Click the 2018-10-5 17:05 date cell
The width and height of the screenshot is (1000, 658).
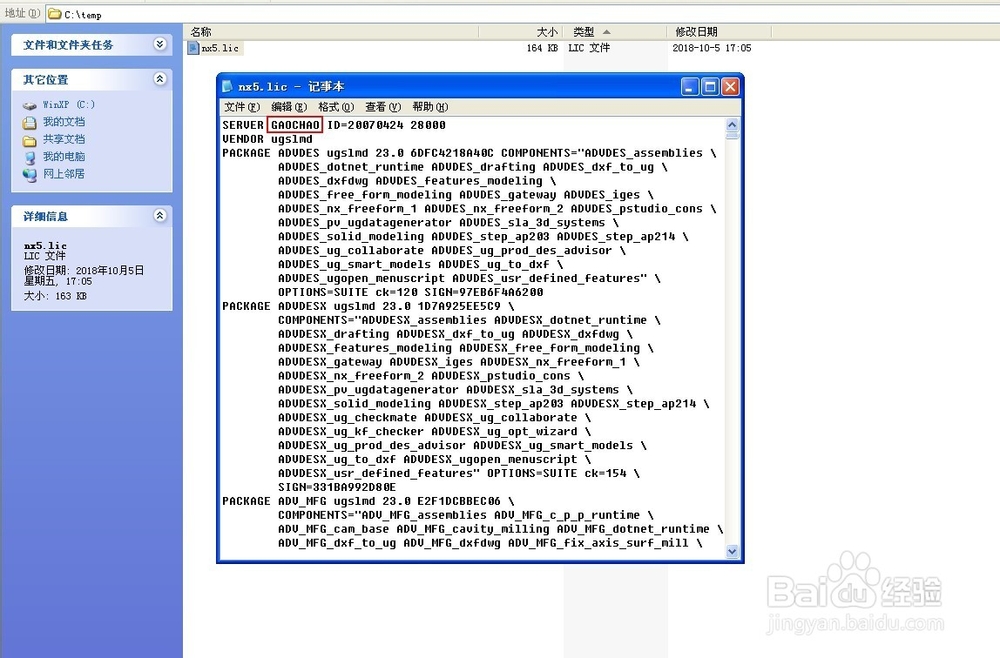(x=712, y=48)
